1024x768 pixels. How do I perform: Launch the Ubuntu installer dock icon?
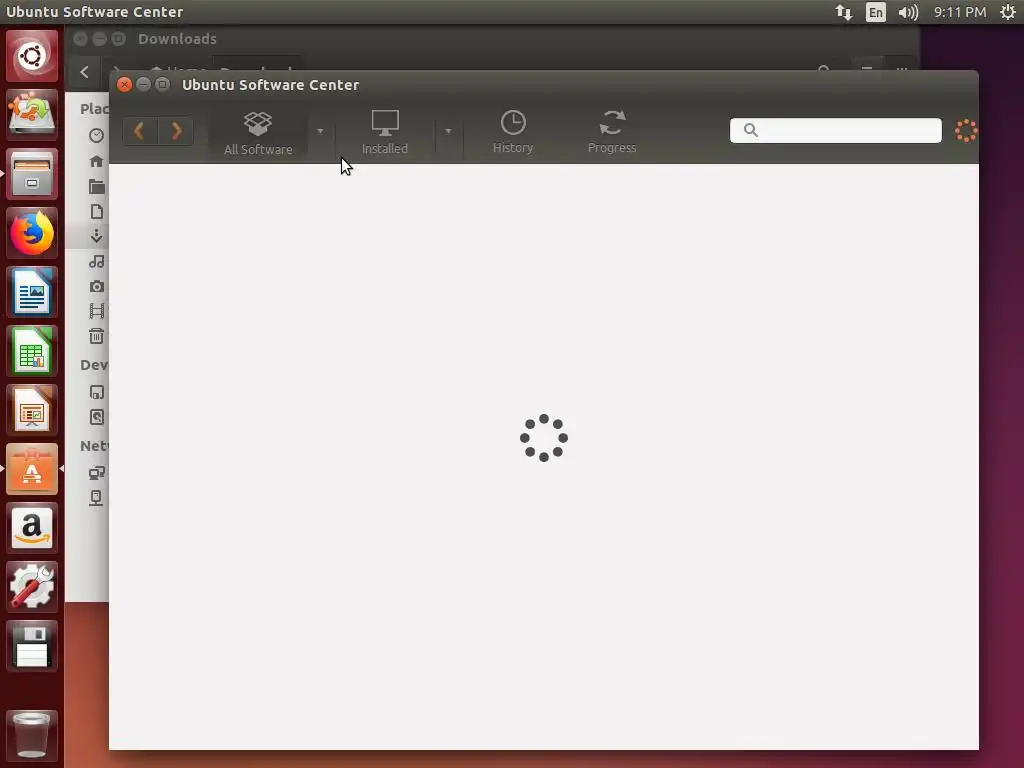(32, 114)
